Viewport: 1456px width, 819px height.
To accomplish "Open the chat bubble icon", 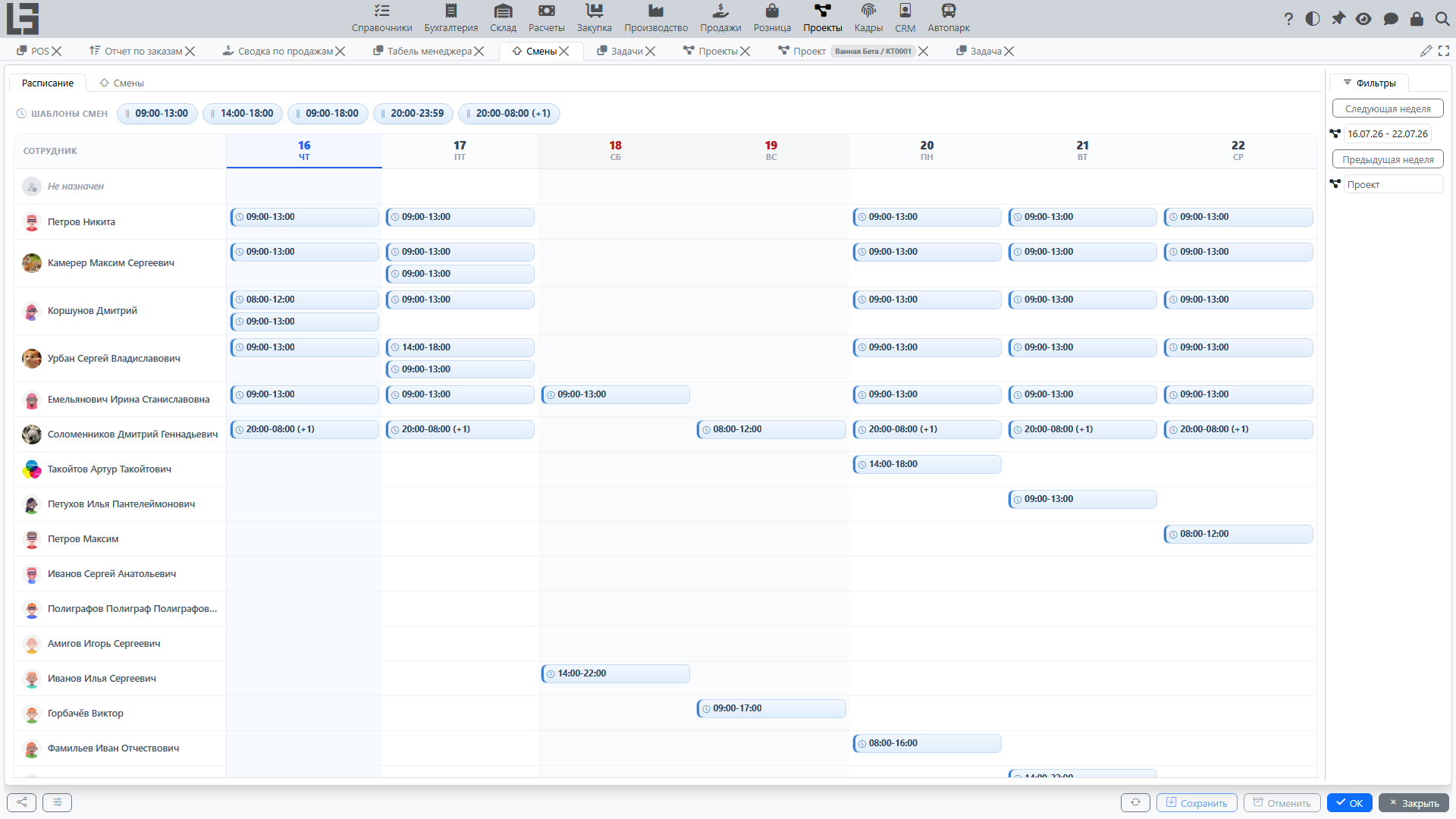I will [x=1391, y=19].
